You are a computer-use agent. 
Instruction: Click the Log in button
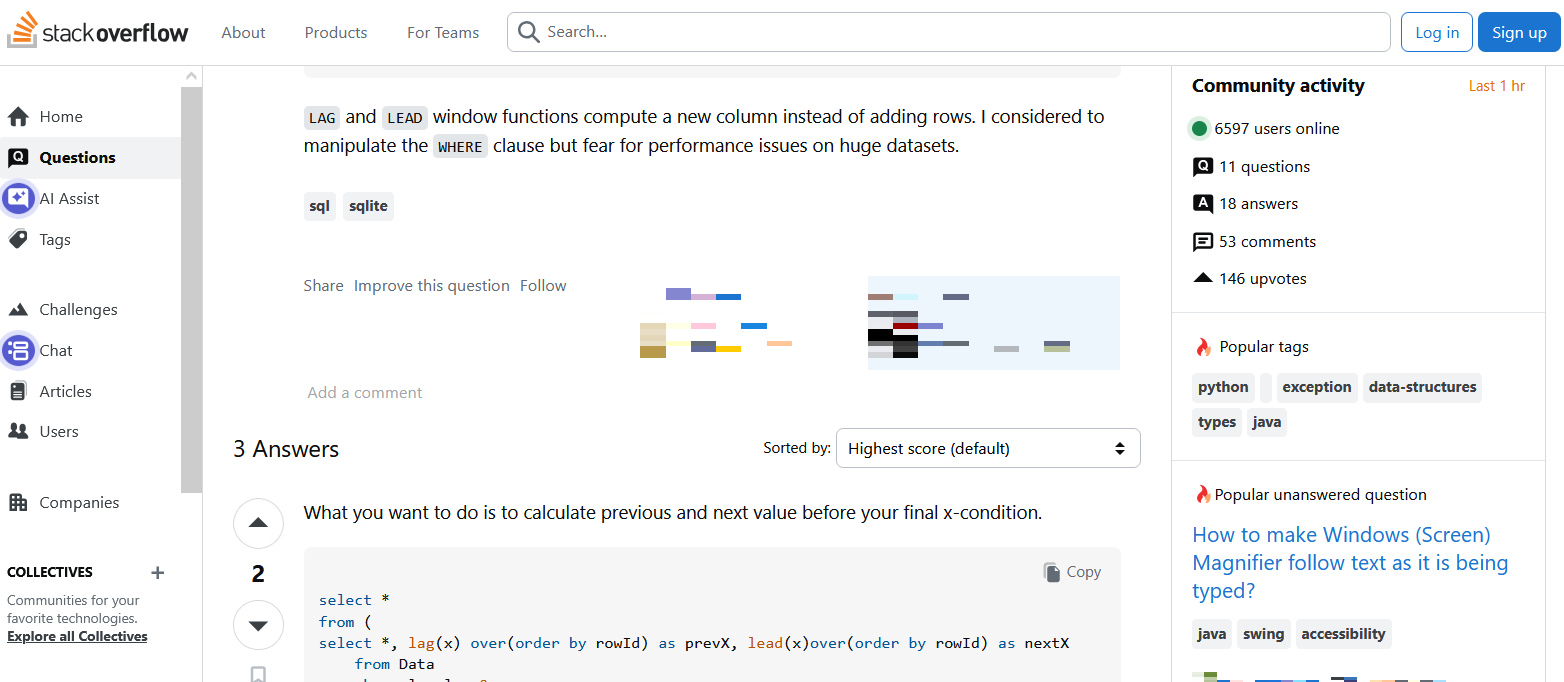[1436, 32]
